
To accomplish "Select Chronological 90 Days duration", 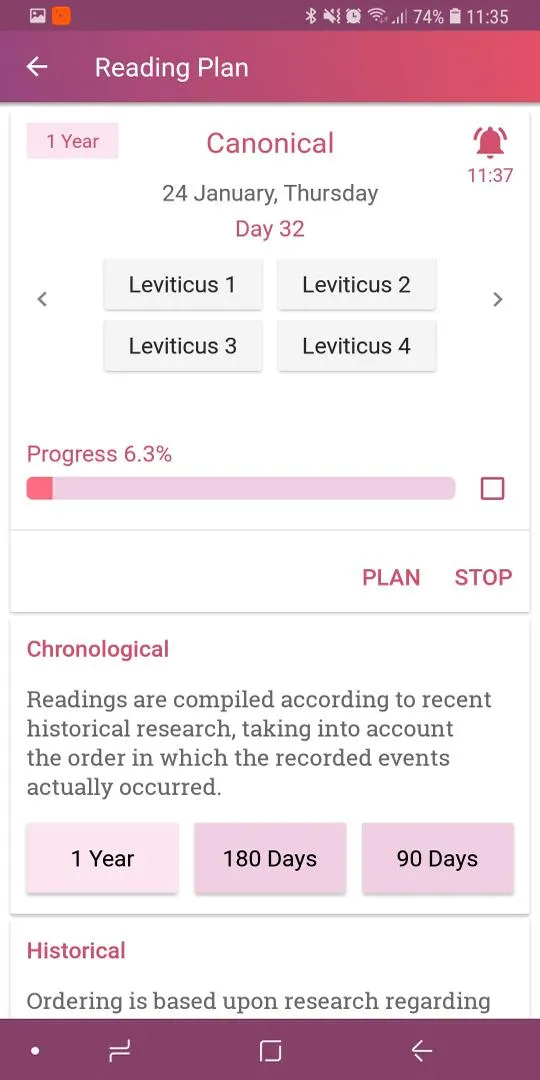I will tap(437, 858).
